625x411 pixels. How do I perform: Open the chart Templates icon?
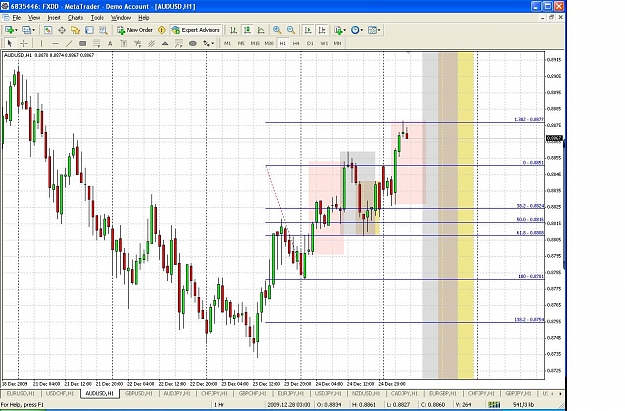(x=372, y=30)
